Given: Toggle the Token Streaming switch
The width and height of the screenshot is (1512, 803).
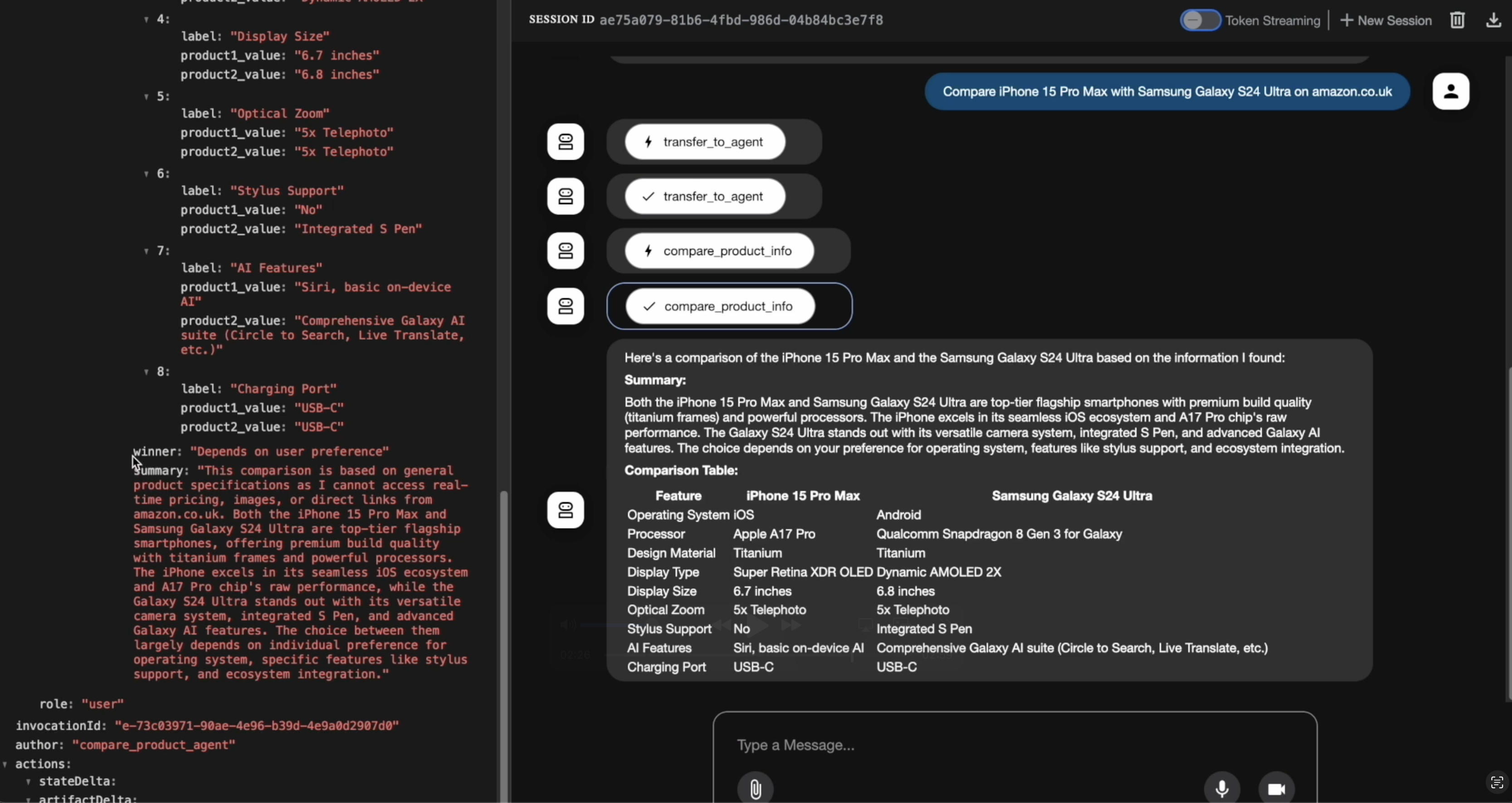Looking at the screenshot, I should click(1200, 20).
